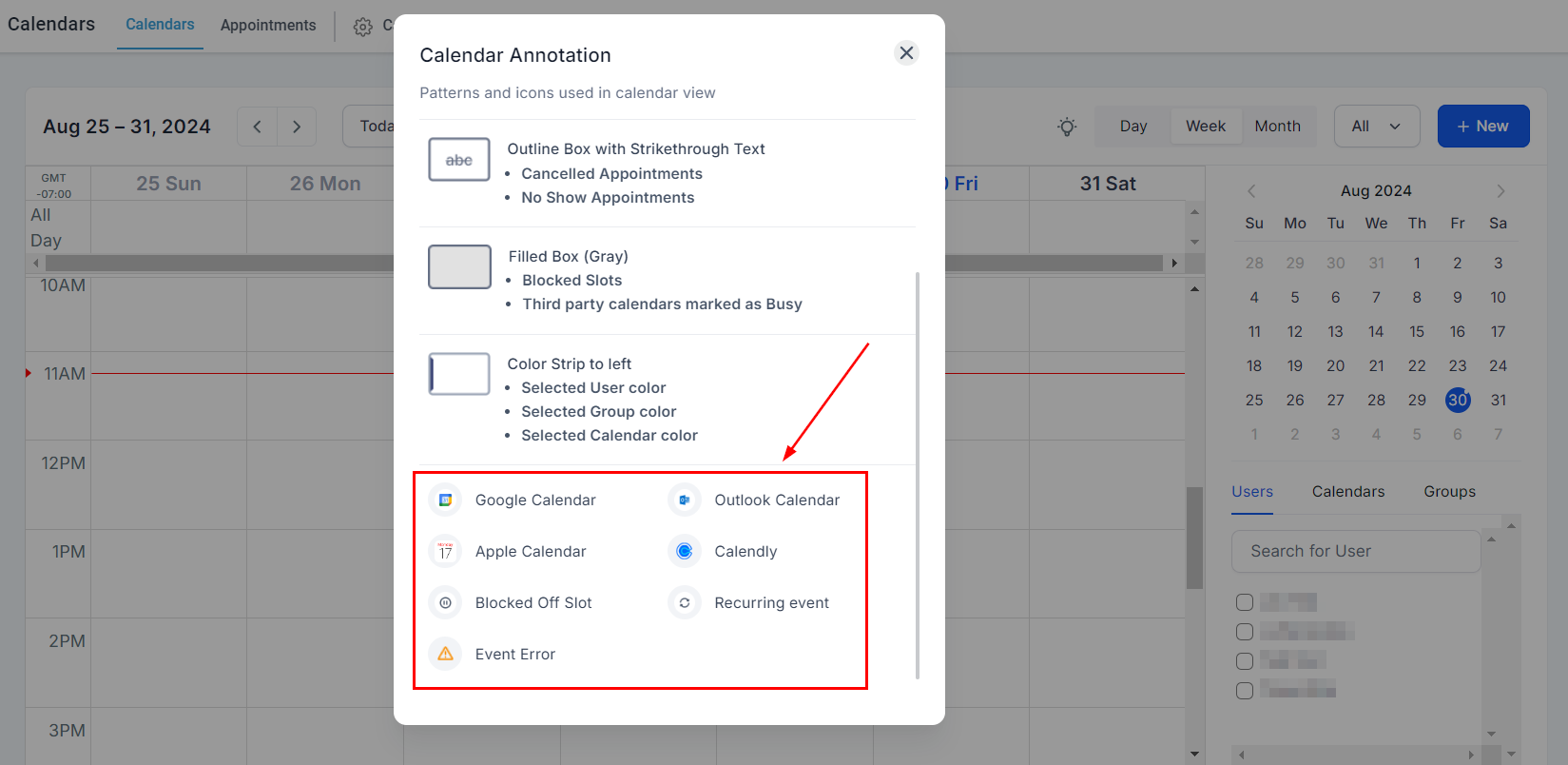
Task: Select the Groups tab in sidebar
Action: (x=1449, y=492)
